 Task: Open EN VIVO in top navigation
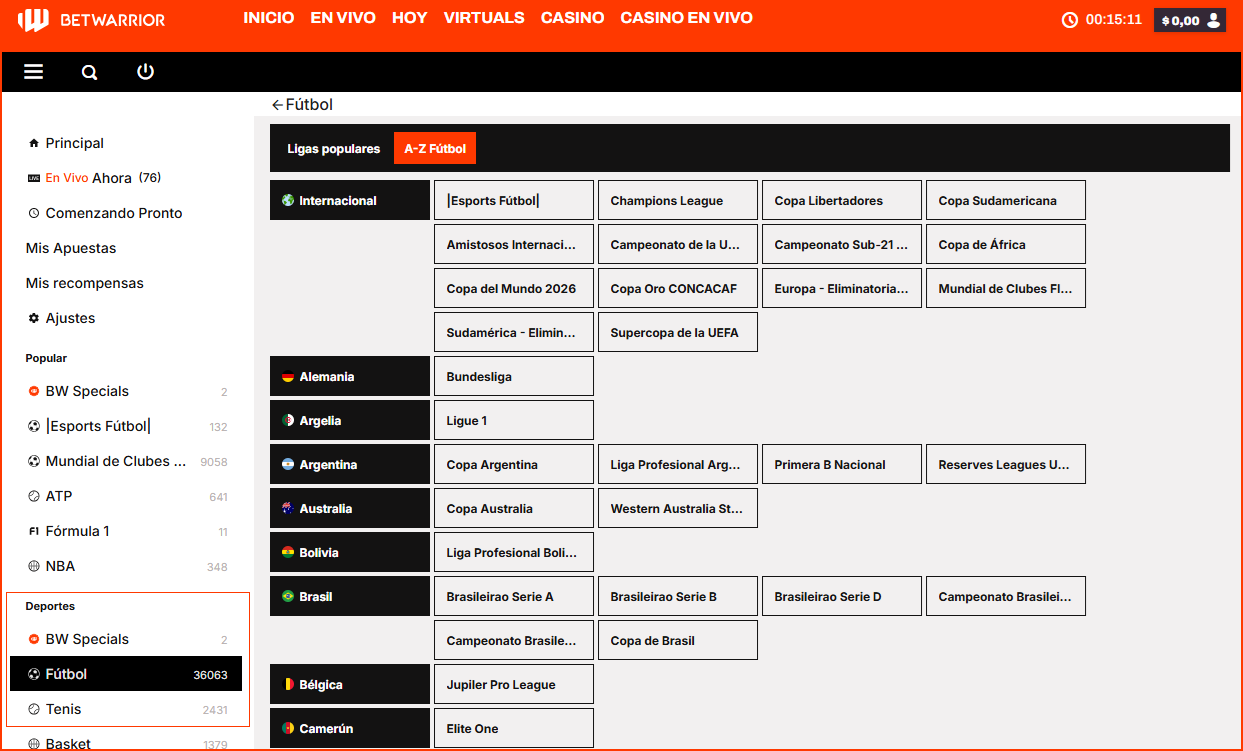[x=343, y=18]
